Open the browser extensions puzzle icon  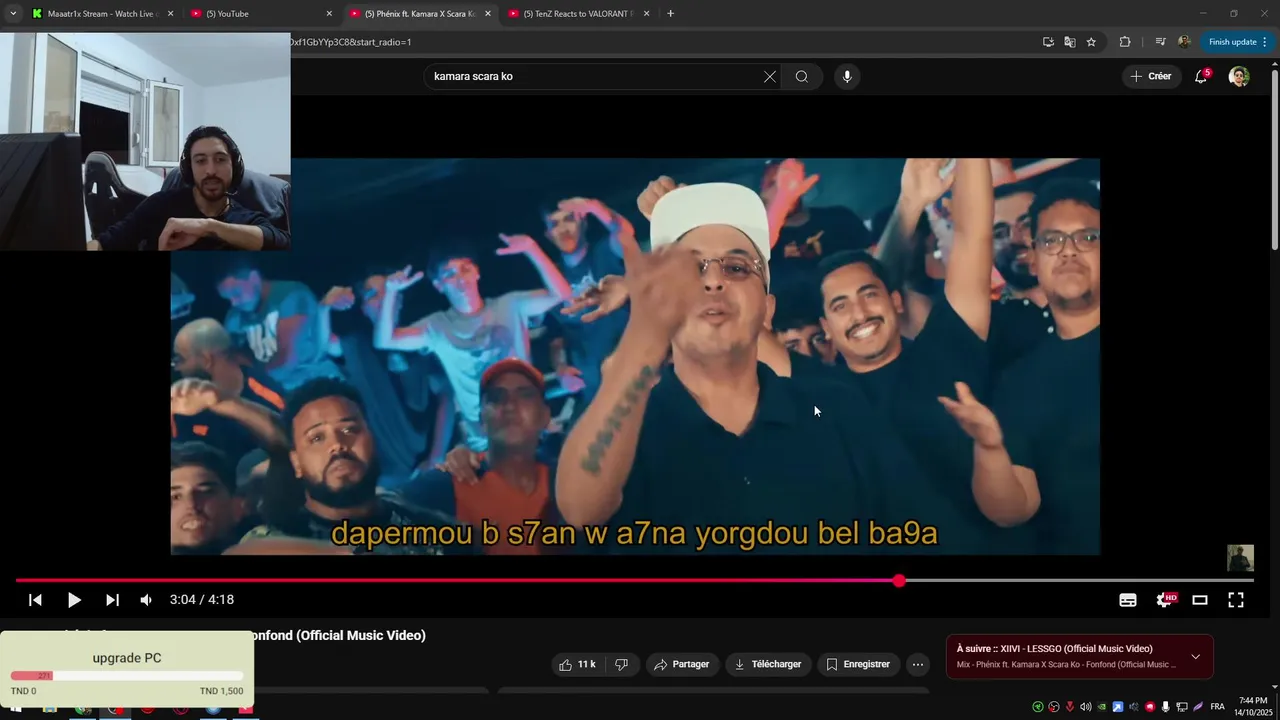1125,42
